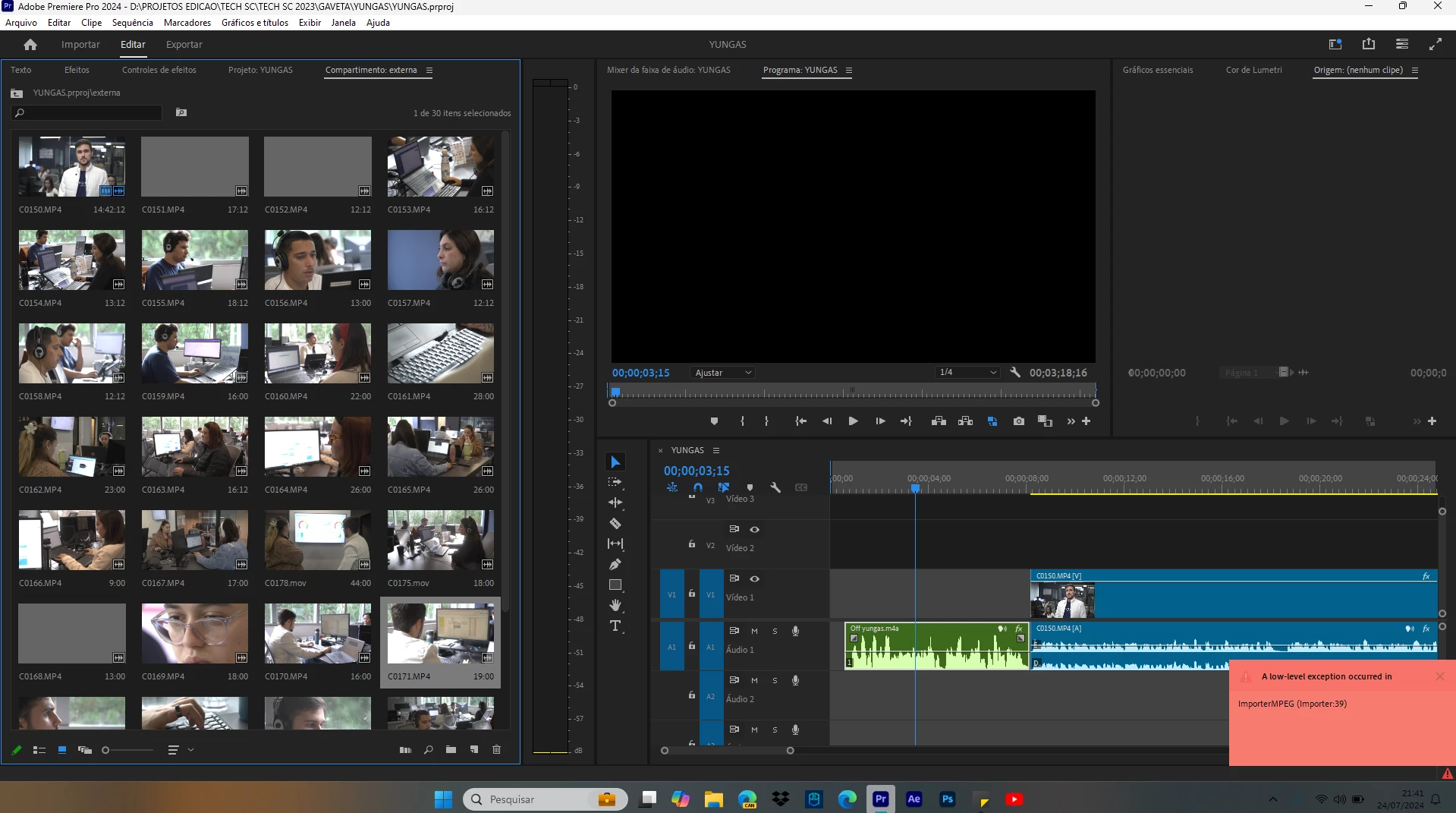
Task: Toggle full screen video icon
Action: [1436, 44]
